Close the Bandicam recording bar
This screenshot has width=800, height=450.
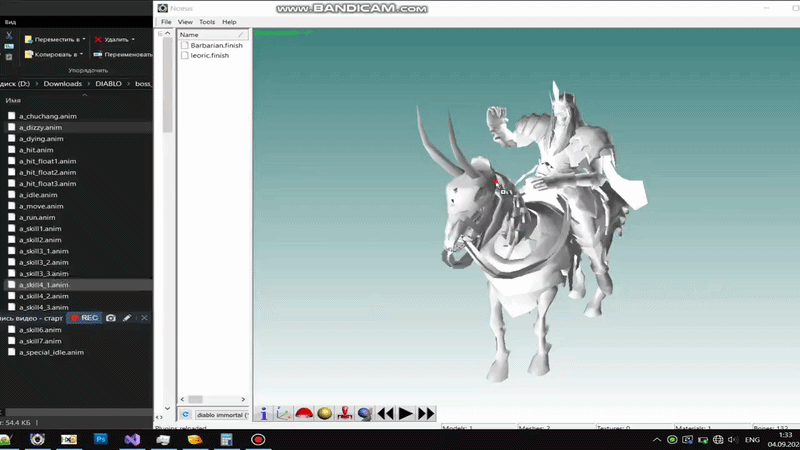coord(144,318)
